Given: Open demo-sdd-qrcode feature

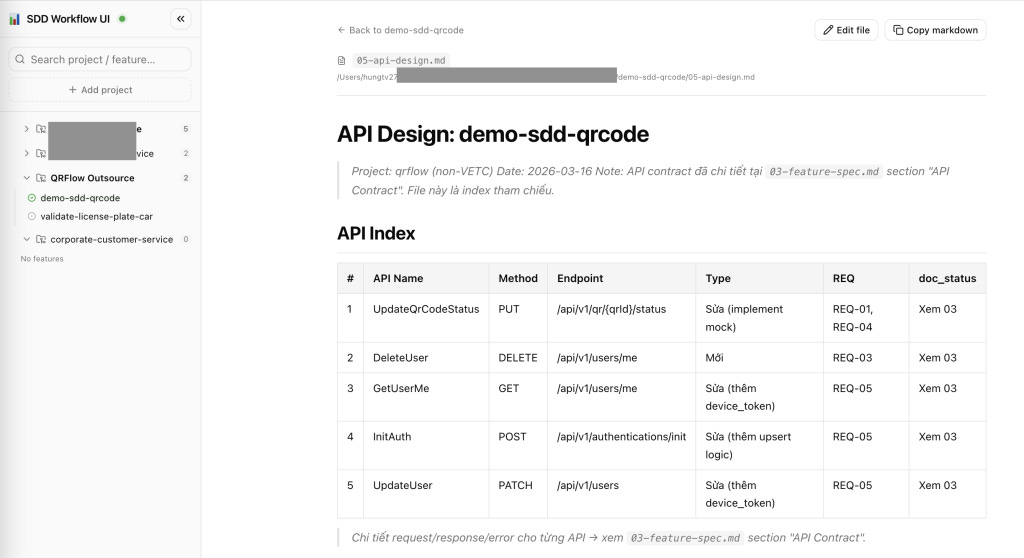Looking at the screenshot, I should coord(80,198).
